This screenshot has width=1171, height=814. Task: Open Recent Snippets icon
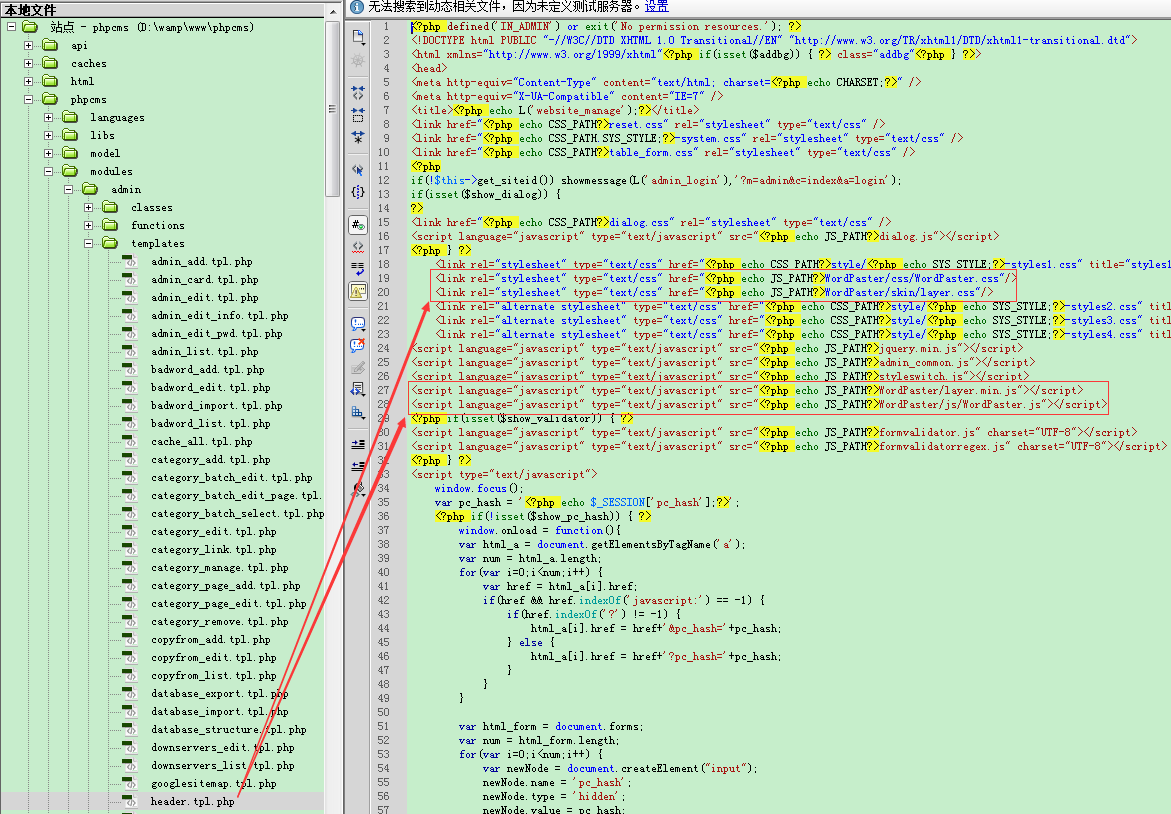click(358, 389)
